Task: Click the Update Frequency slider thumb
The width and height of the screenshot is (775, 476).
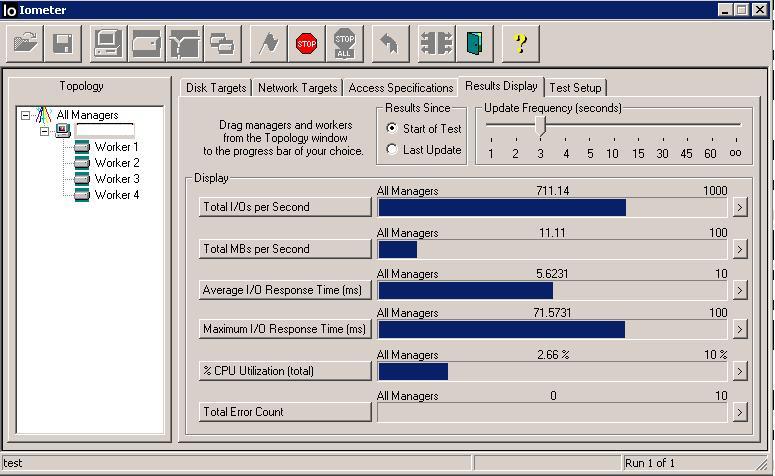Action: pos(540,126)
